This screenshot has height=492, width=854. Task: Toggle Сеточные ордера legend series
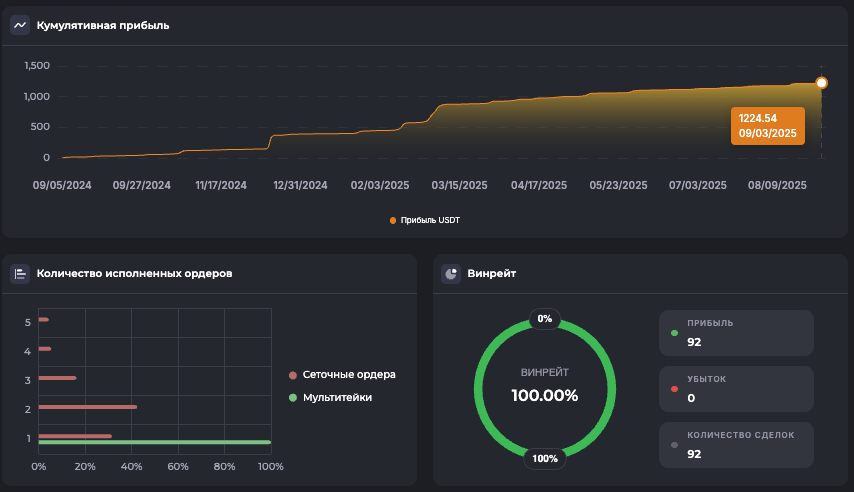pos(342,374)
